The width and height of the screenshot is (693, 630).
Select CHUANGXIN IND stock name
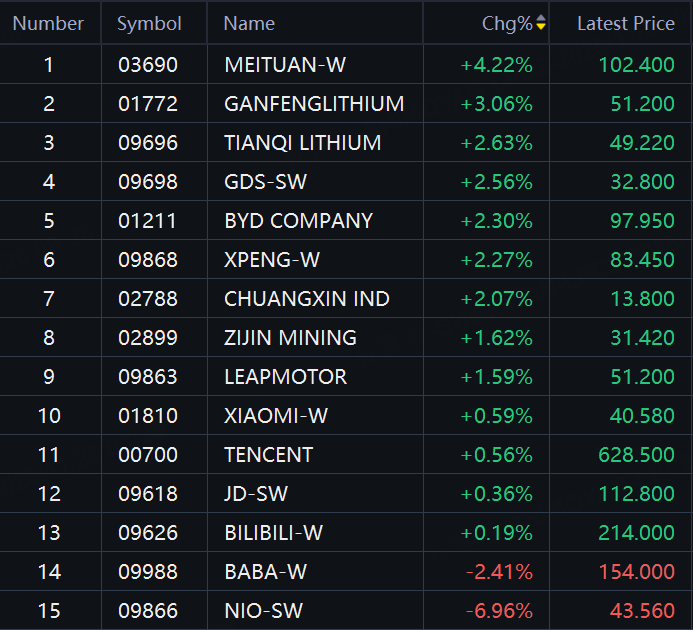pos(307,299)
